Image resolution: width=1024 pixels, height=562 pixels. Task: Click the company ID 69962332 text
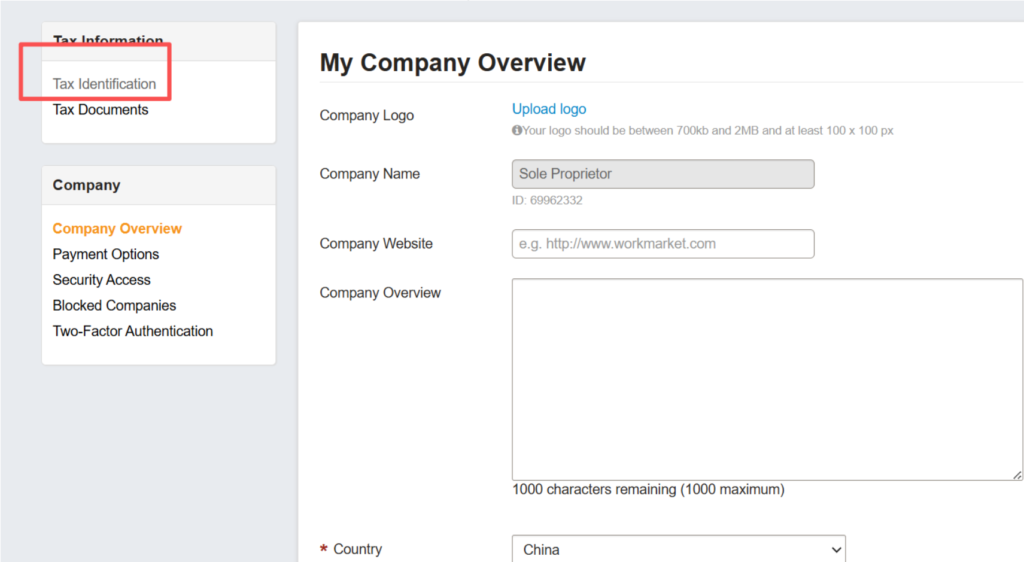[547, 200]
